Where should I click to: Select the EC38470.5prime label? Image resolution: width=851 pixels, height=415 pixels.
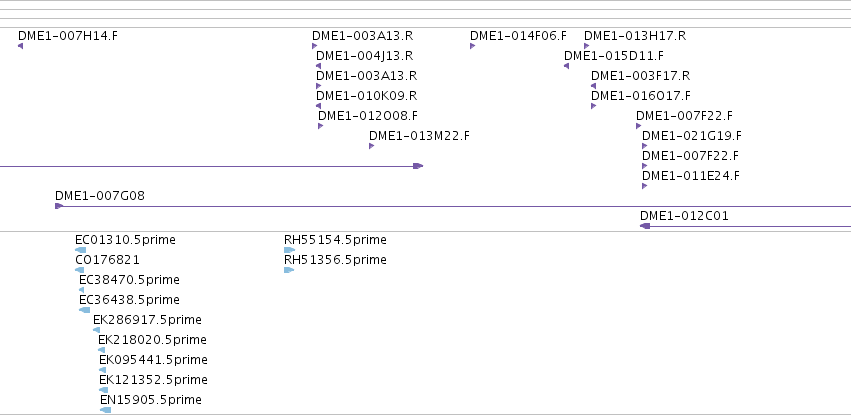pos(129,280)
